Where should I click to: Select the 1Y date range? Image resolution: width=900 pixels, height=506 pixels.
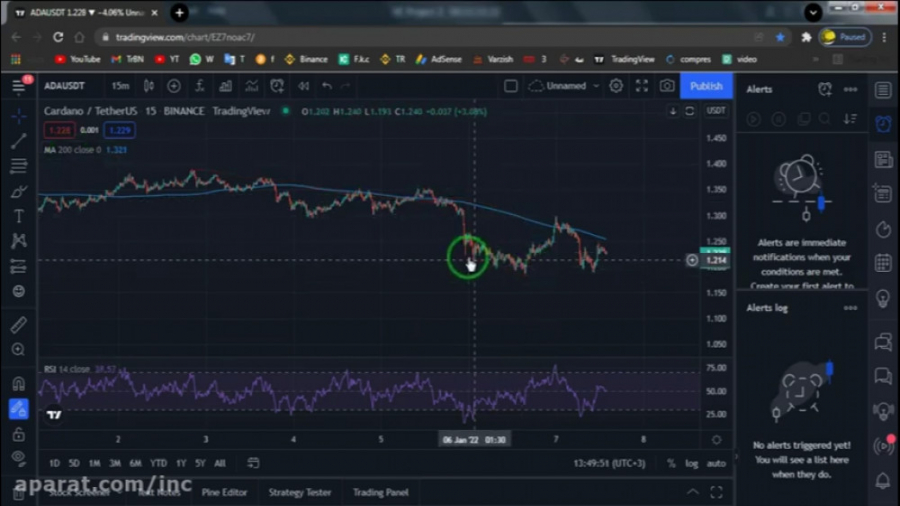[181, 463]
